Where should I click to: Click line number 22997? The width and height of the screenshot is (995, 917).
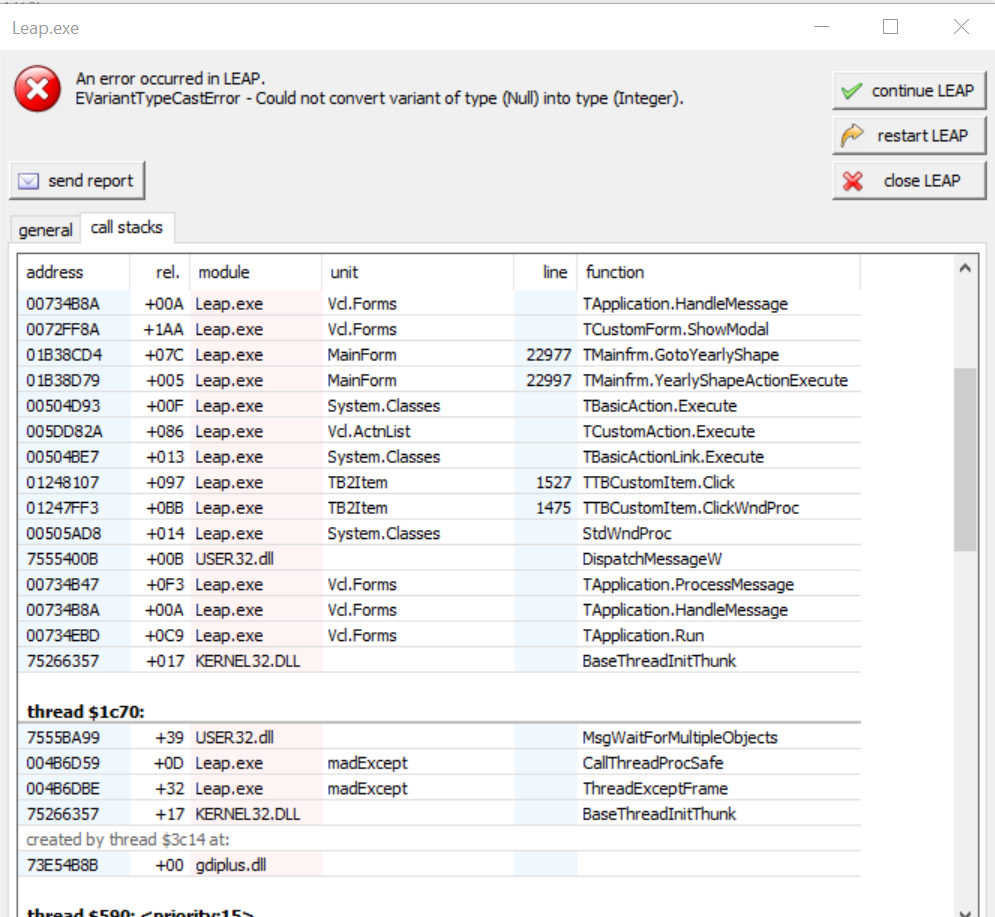click(548, 380)
